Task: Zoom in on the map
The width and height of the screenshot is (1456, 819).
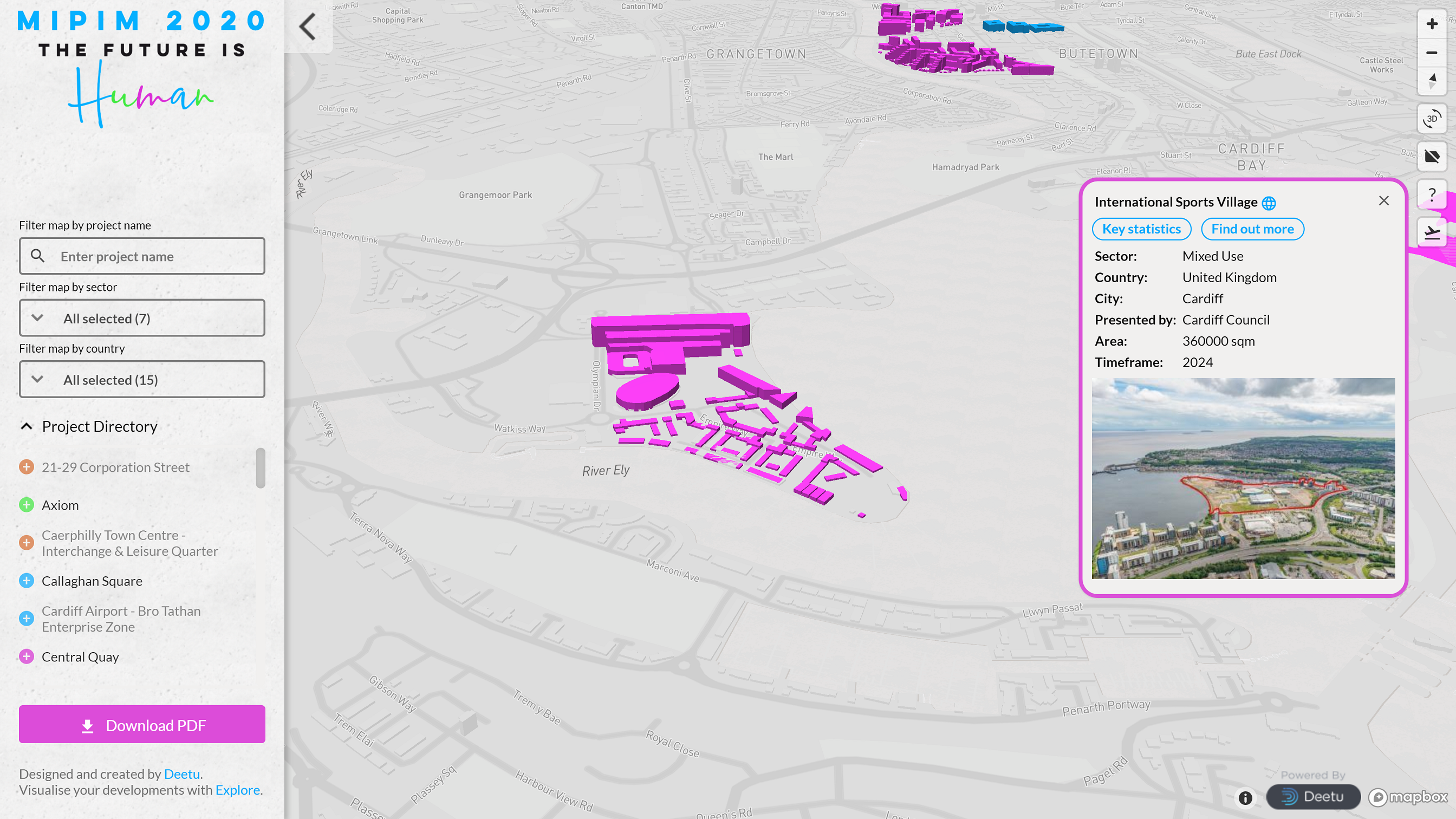Action: pos(1431,24)
